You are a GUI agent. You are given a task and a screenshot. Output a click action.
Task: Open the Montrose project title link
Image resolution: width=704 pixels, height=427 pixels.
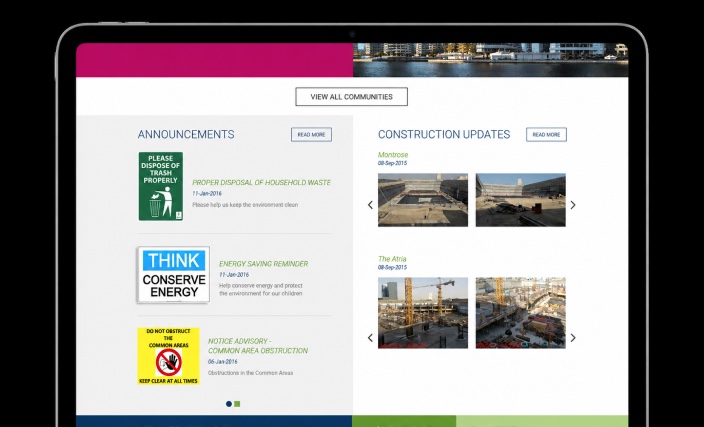point(393,155)
